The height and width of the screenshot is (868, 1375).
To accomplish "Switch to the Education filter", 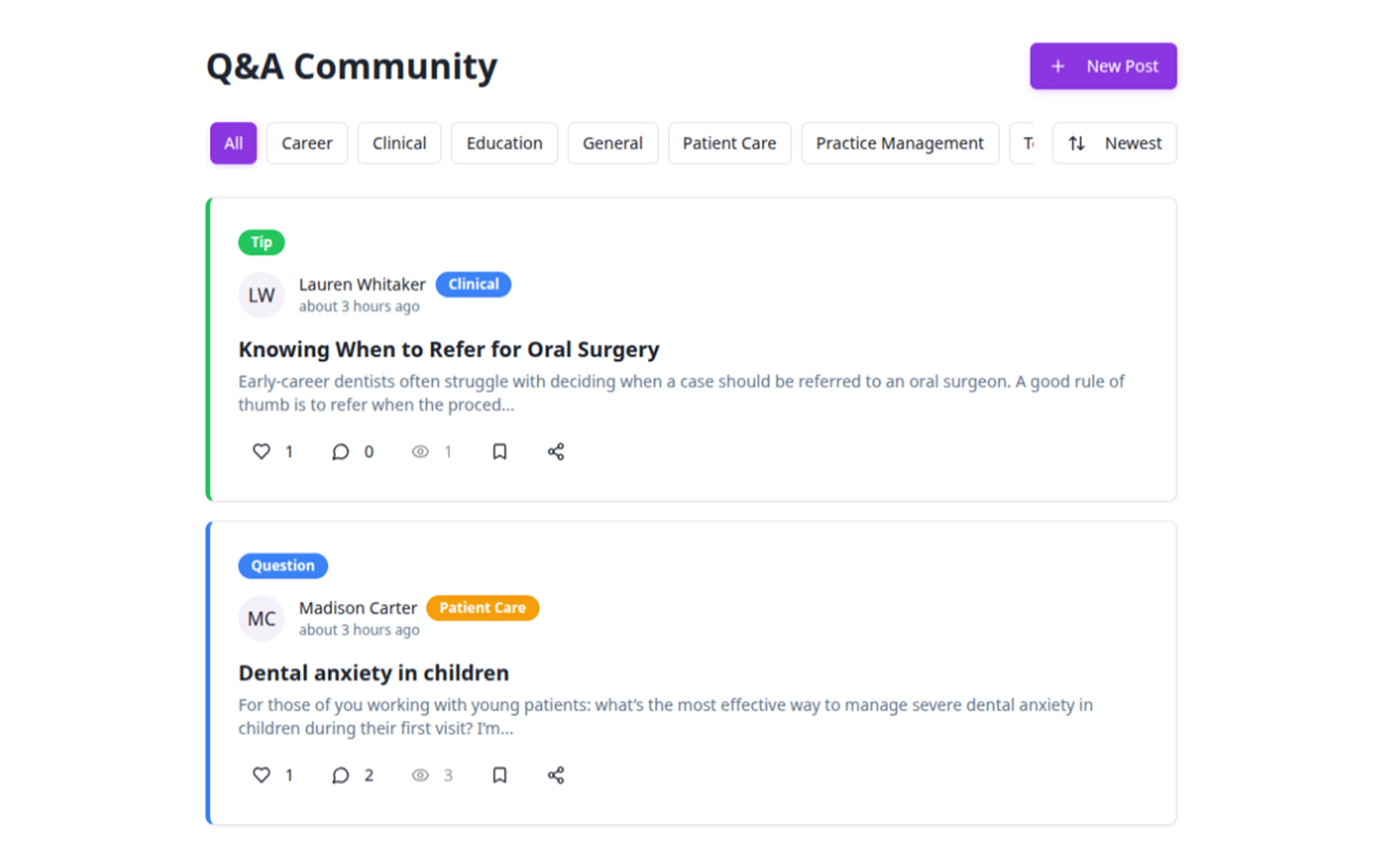I will (x=504, y=143).
